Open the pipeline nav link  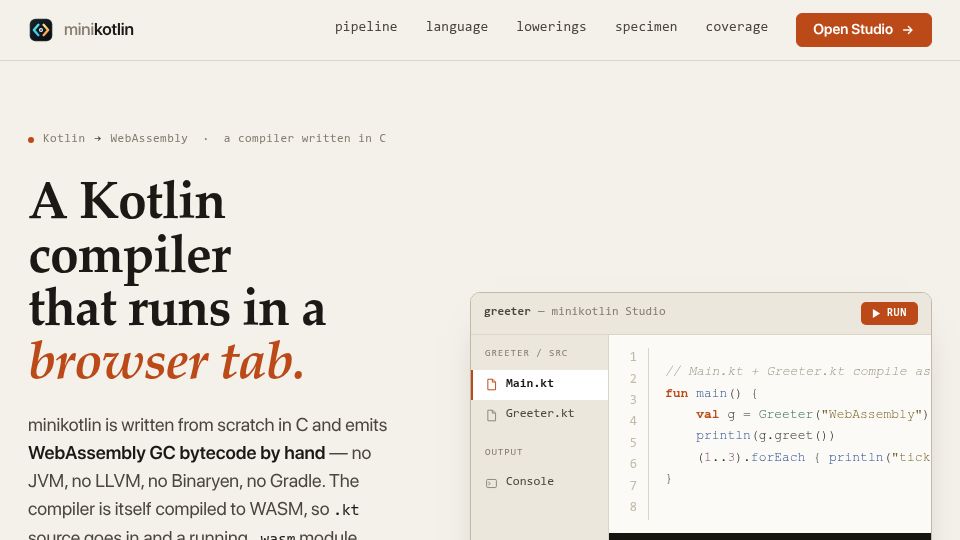click(x=366, y=27)
